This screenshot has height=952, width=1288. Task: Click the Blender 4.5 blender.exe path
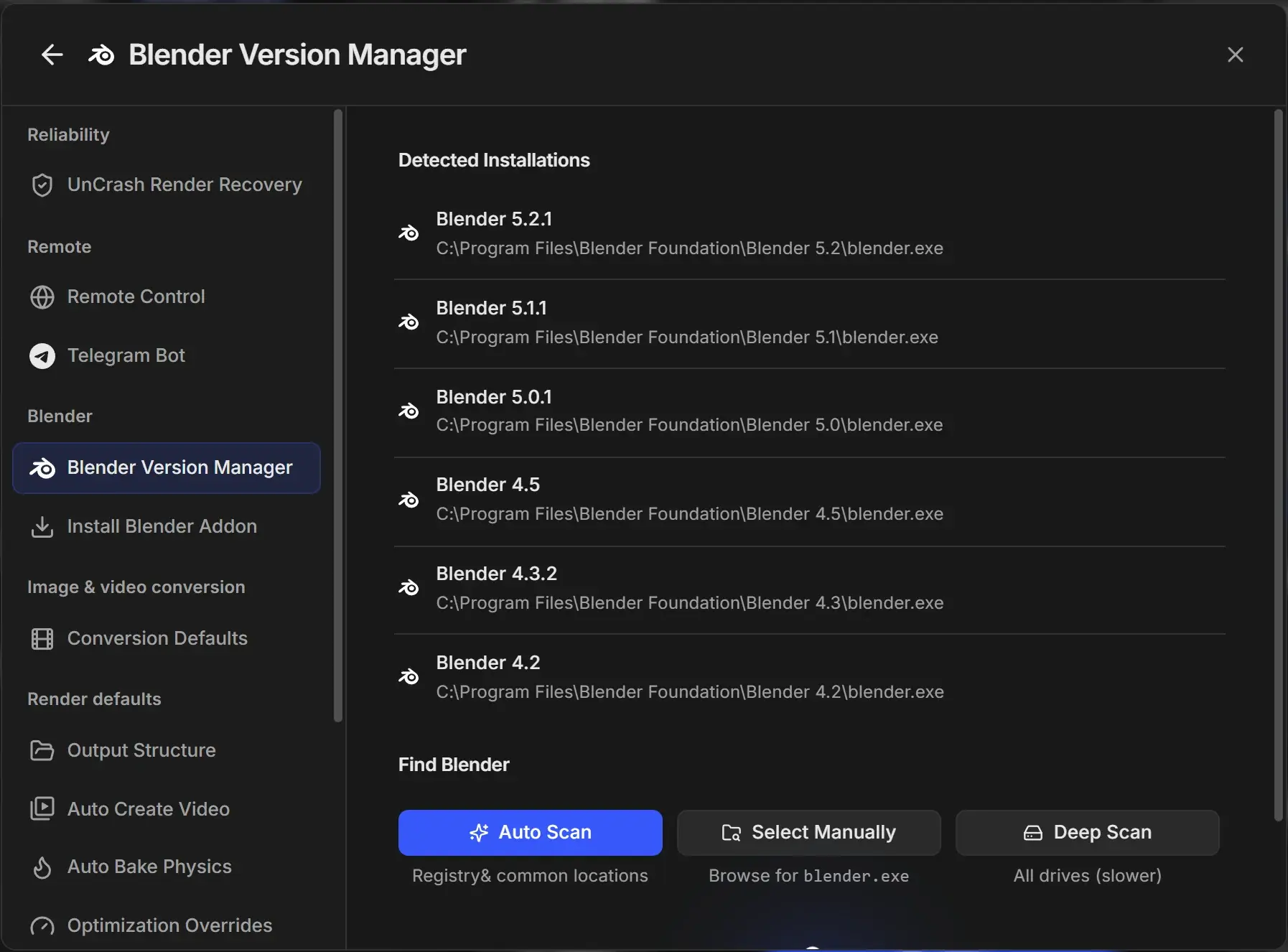pos(690,514)
